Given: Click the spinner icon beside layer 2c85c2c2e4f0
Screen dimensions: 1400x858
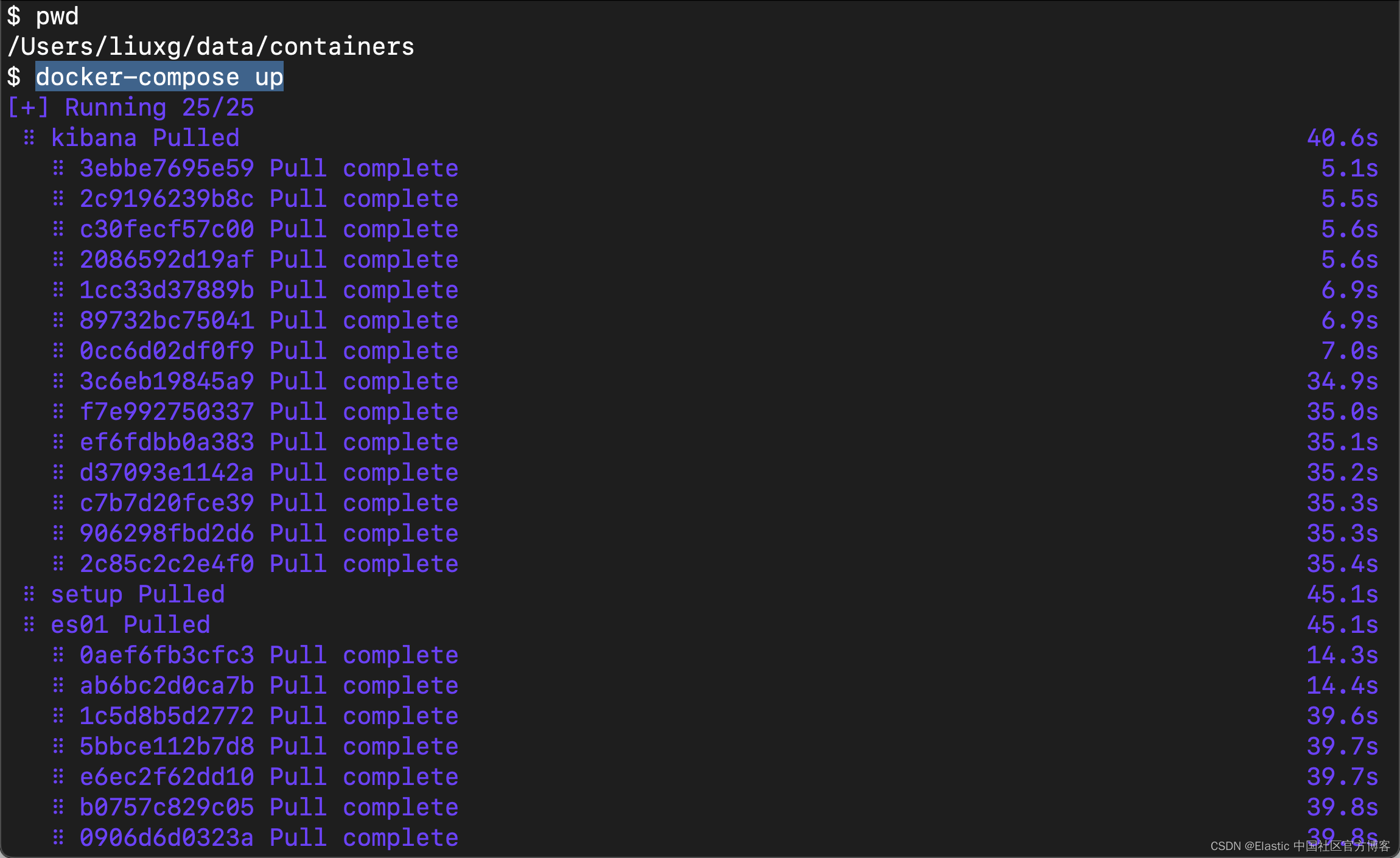Looking at the screenshot, I should pyautogui.click(x=58, y=564).
